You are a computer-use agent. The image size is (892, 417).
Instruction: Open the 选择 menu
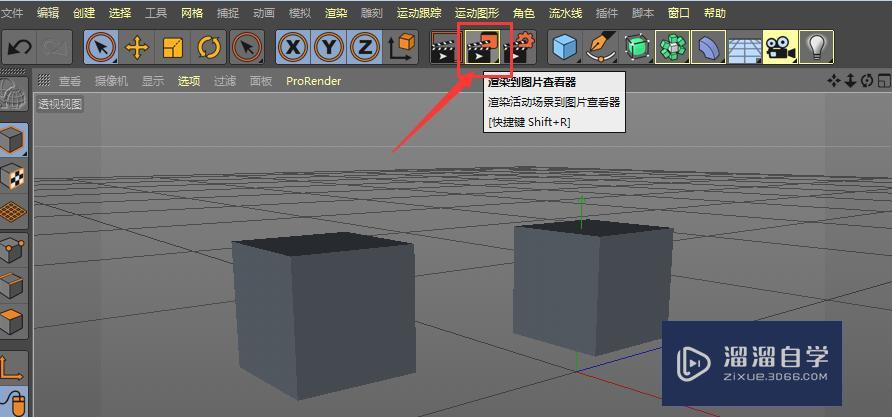(x=120, y=13)
